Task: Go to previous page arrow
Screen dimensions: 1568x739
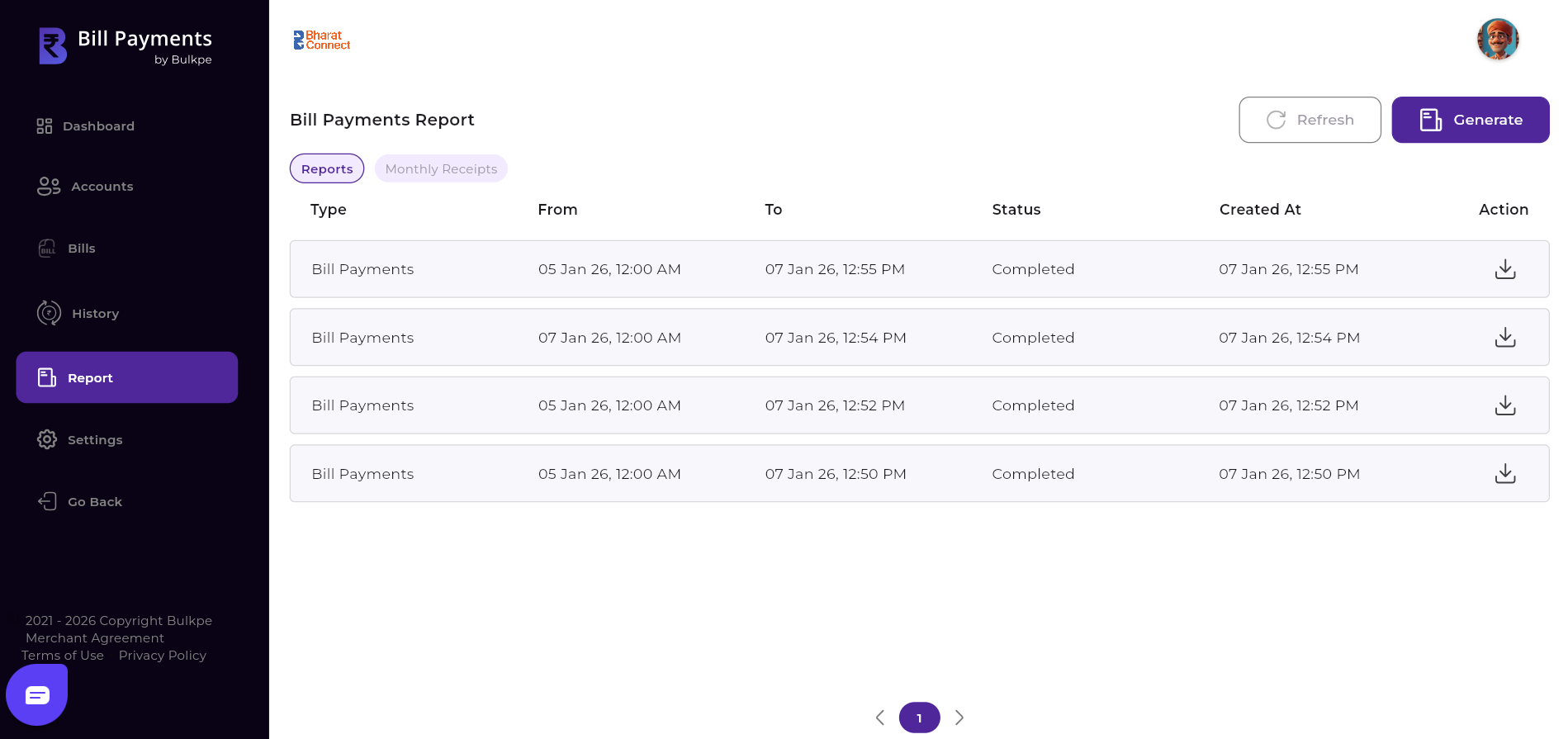Action: (x=880, y=718)
